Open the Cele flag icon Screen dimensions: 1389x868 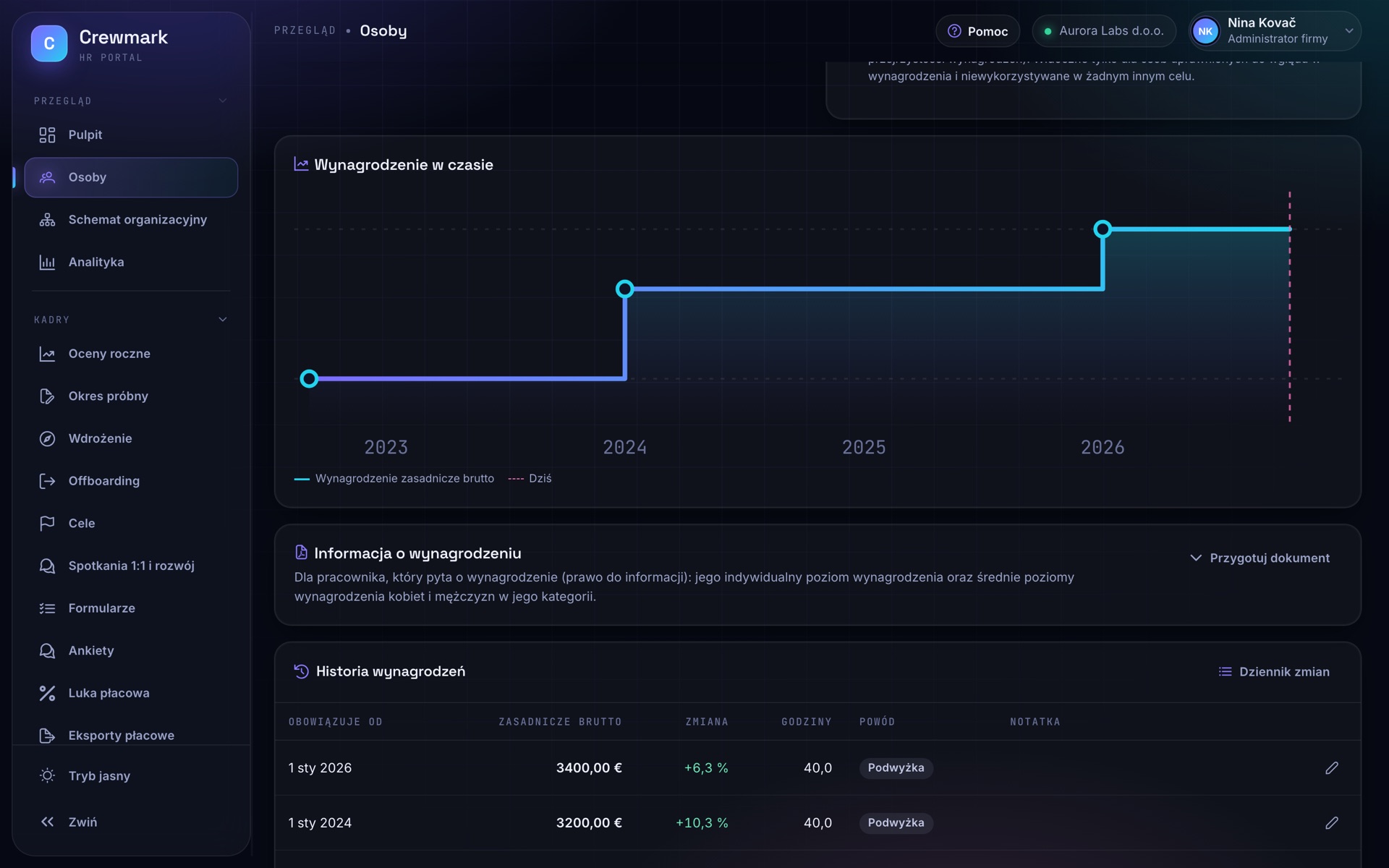tap(47, 524)
